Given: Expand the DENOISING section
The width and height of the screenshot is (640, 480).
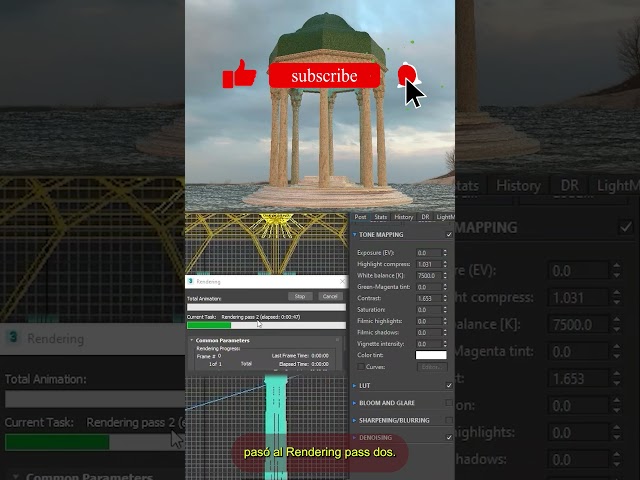Looking at the screenshot, I should [354, 437].
